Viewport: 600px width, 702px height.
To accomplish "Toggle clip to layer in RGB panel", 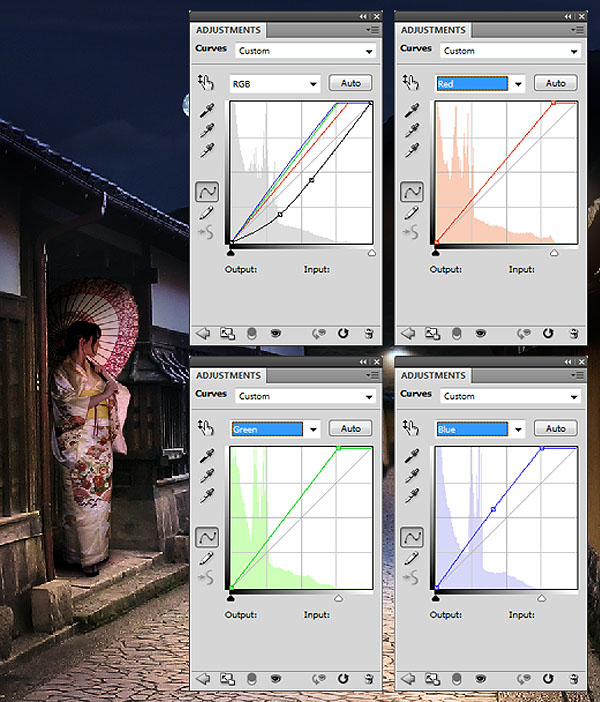I will click(252, 334).
